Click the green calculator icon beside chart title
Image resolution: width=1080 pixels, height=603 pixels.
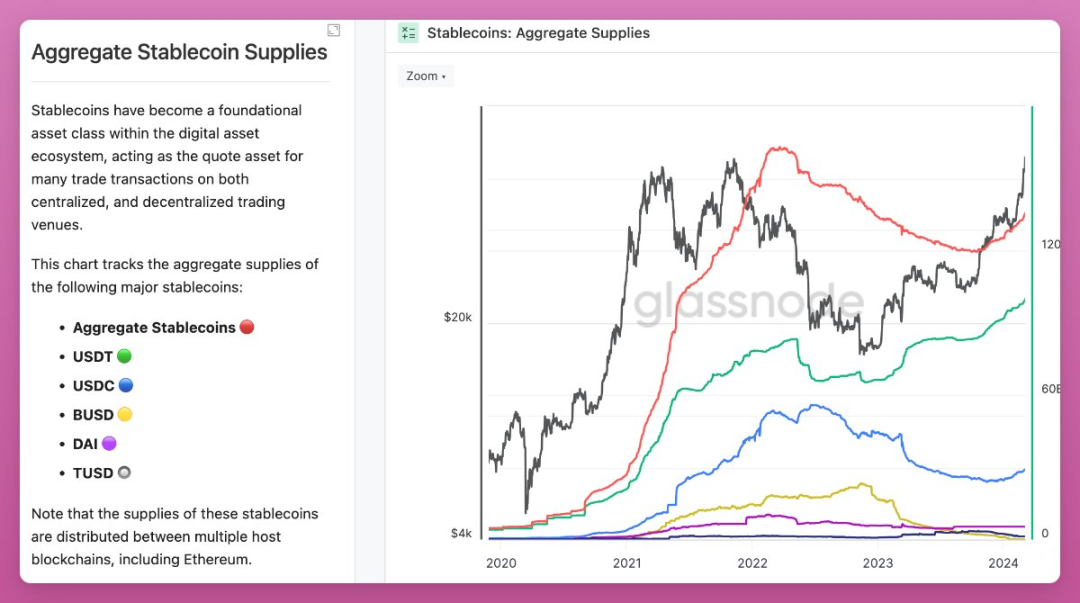[x=408, y=33]
